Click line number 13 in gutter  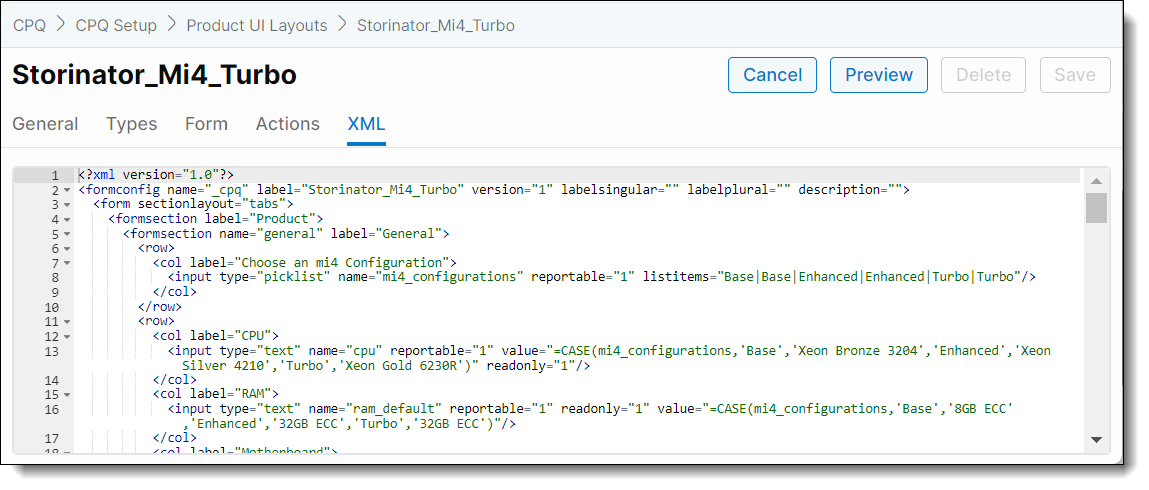[51, 351]
